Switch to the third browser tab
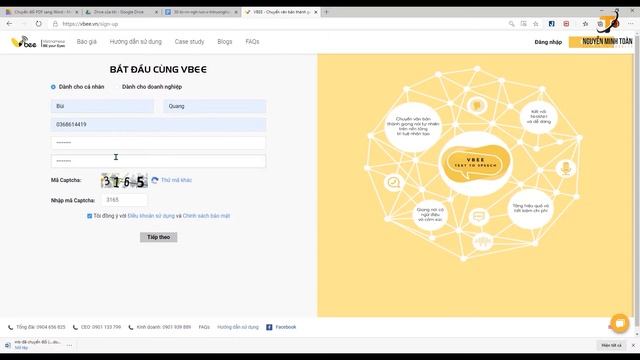 202,12
